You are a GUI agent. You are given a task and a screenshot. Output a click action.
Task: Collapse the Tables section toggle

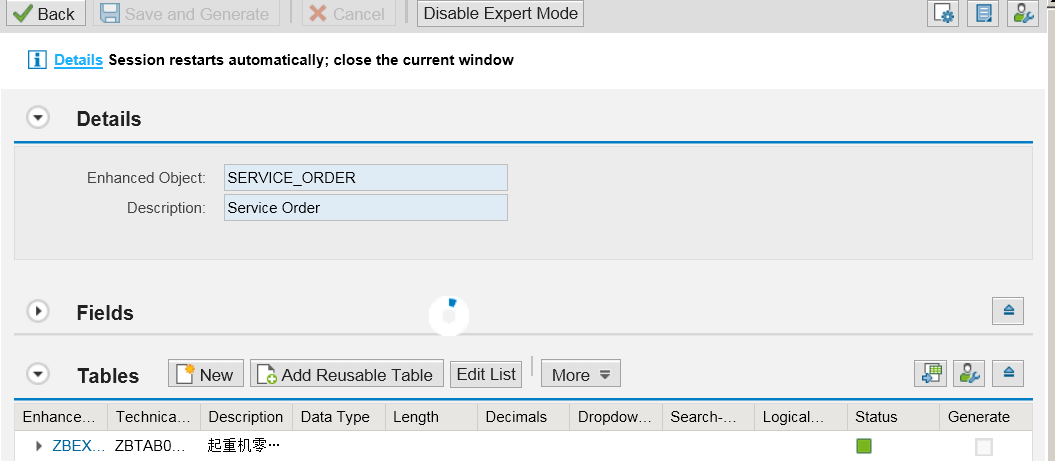(38, 374)
